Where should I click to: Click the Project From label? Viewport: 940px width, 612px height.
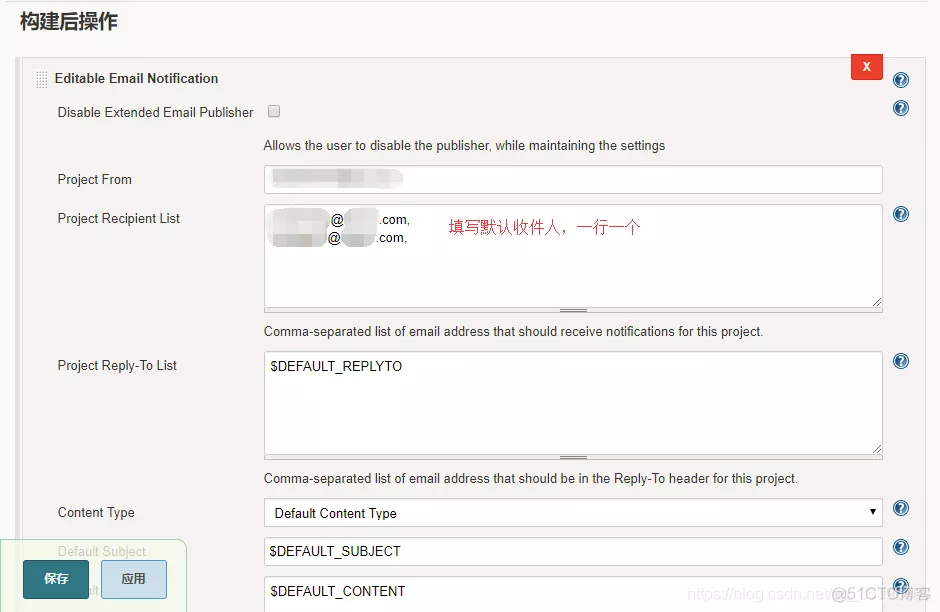[x=95, y=179]
